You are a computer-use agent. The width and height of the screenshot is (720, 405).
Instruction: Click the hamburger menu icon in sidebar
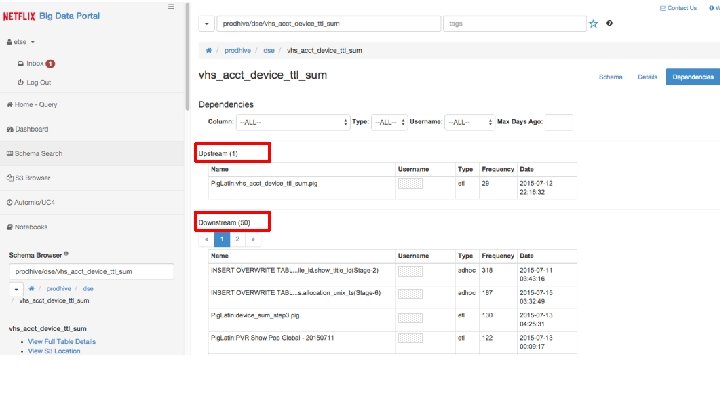[x=171, y=7]
